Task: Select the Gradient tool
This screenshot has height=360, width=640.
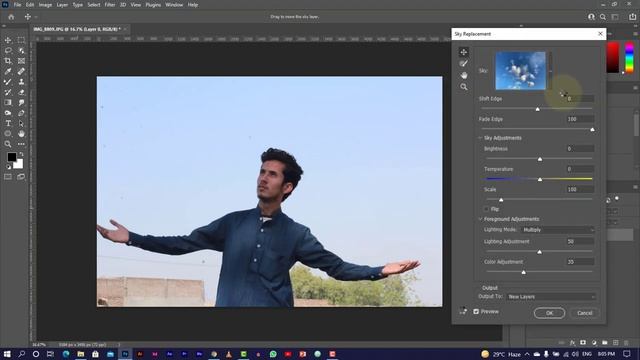Action: [x=8, y=102]
